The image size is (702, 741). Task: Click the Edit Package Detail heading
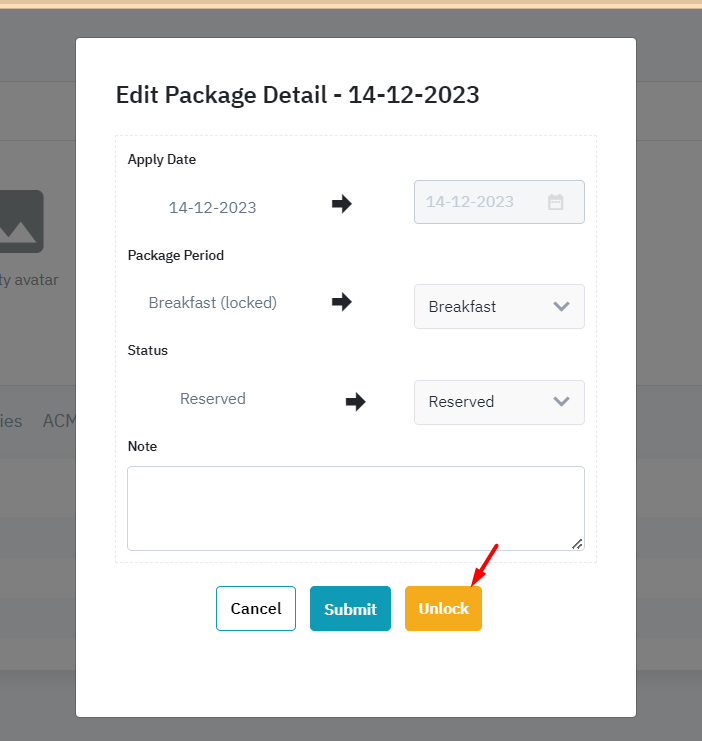click(x=297, y=95)
